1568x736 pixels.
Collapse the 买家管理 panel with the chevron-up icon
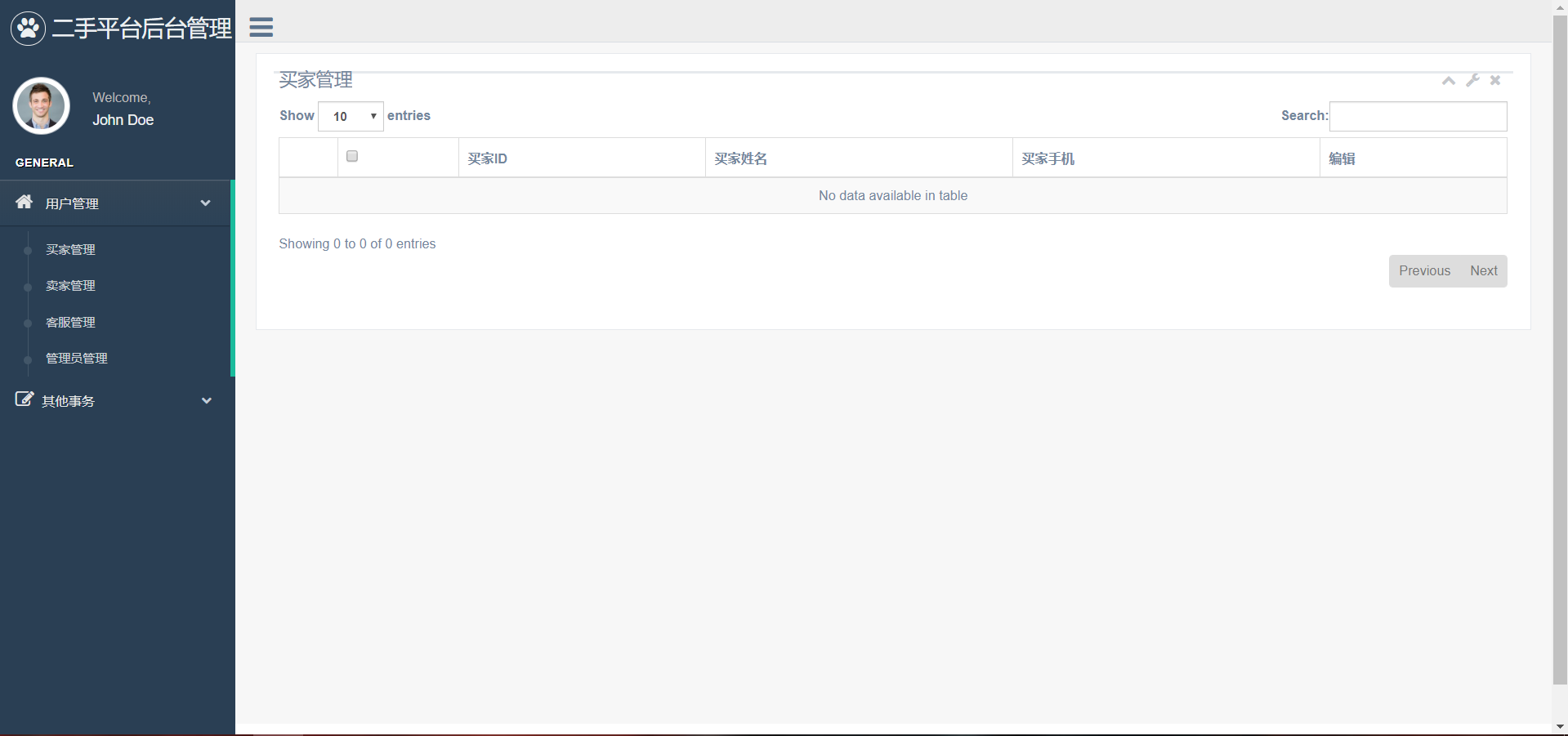pos(1449,80)
